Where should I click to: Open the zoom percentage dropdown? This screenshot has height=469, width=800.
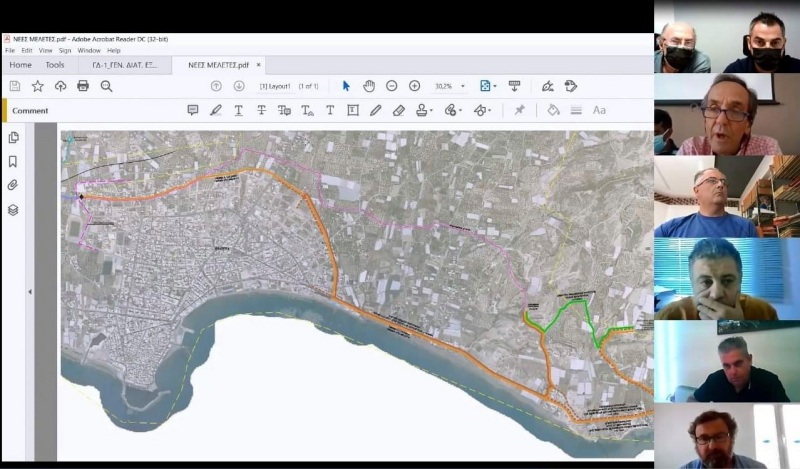pos(463,86)
